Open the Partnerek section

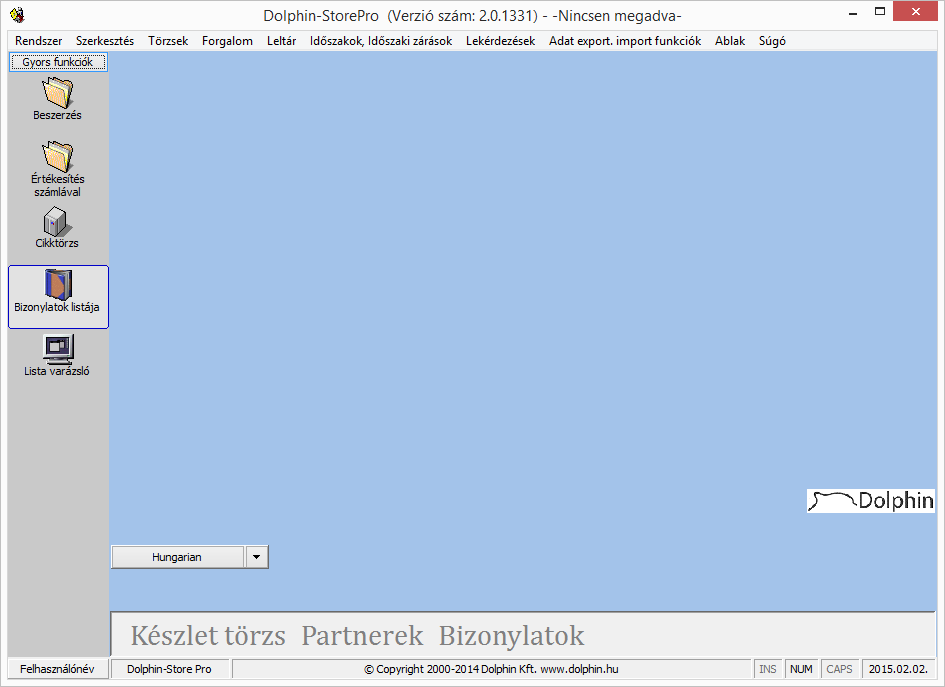(362, 635)
